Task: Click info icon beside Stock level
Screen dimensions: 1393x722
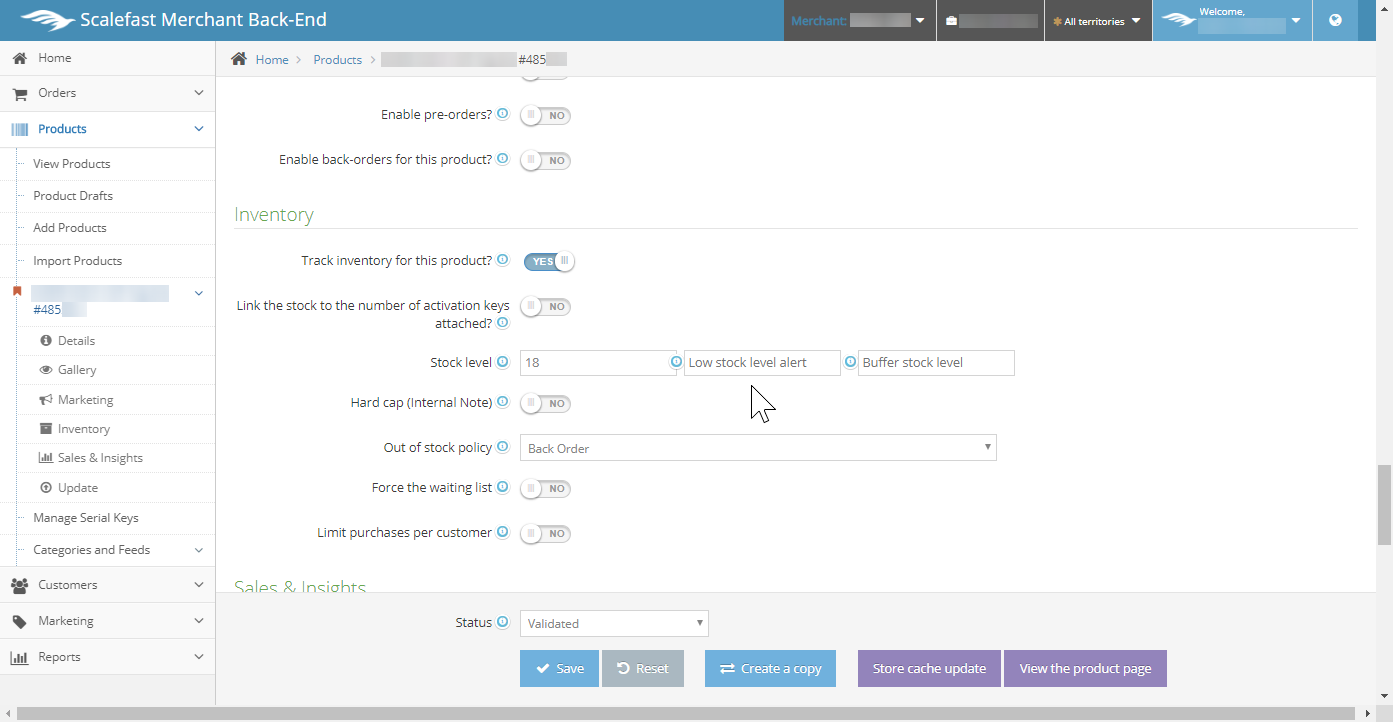Action: [x=503, y=362]
